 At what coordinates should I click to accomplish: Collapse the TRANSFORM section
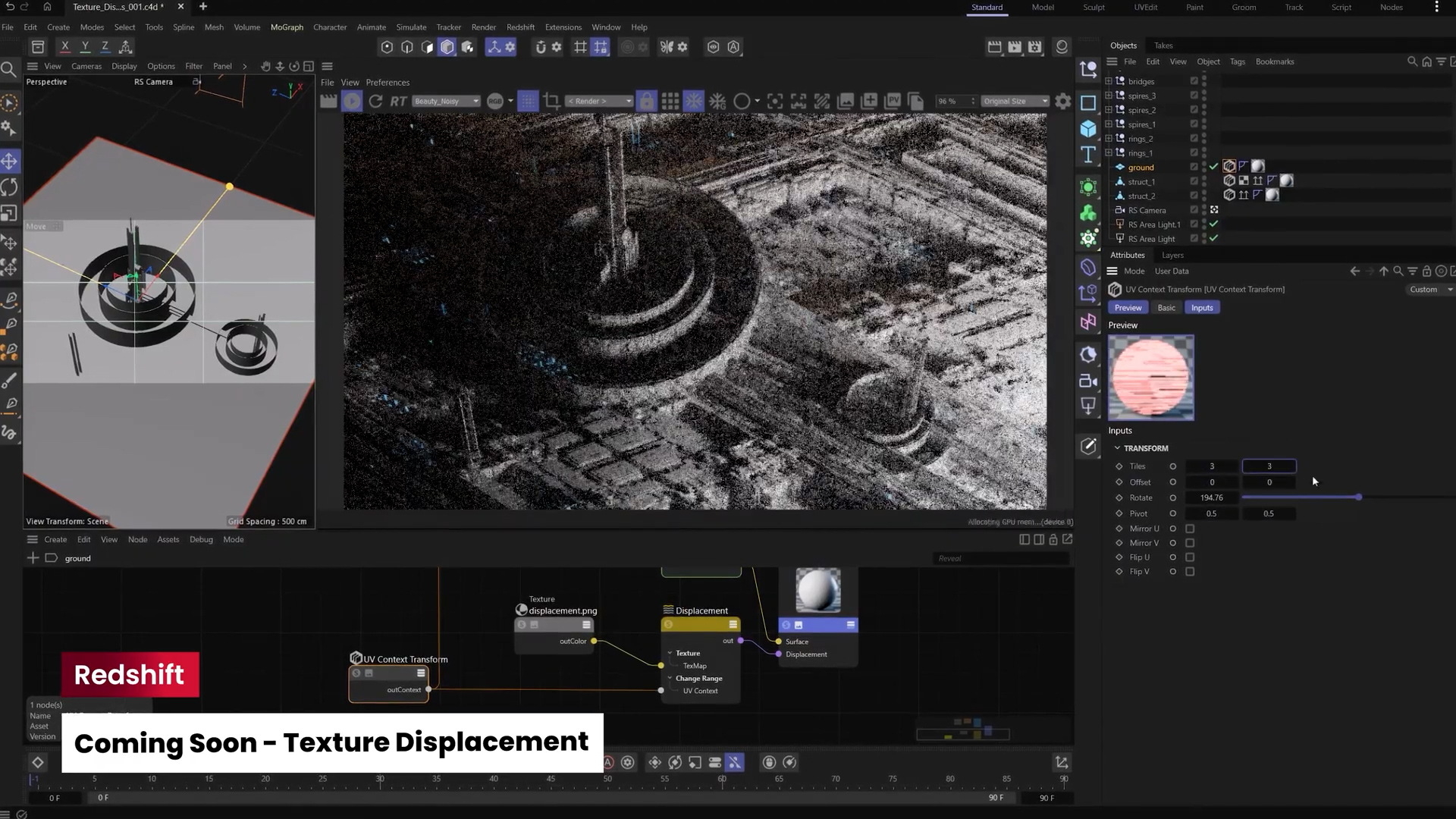(x=1117, y=448)
